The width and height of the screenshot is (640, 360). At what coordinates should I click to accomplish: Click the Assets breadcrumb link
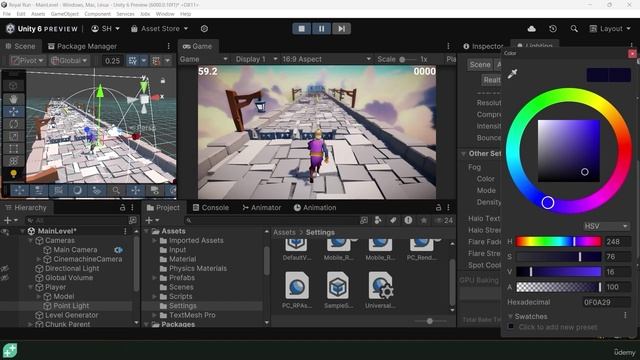[x=284, y=232]
